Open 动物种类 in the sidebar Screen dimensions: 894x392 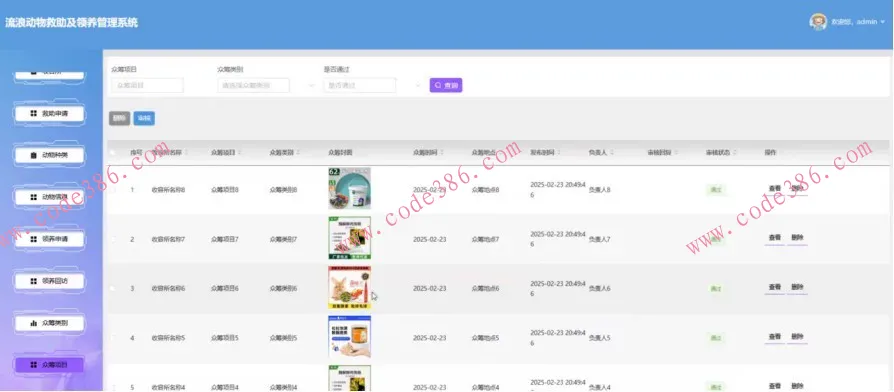[x=50, y=155]
